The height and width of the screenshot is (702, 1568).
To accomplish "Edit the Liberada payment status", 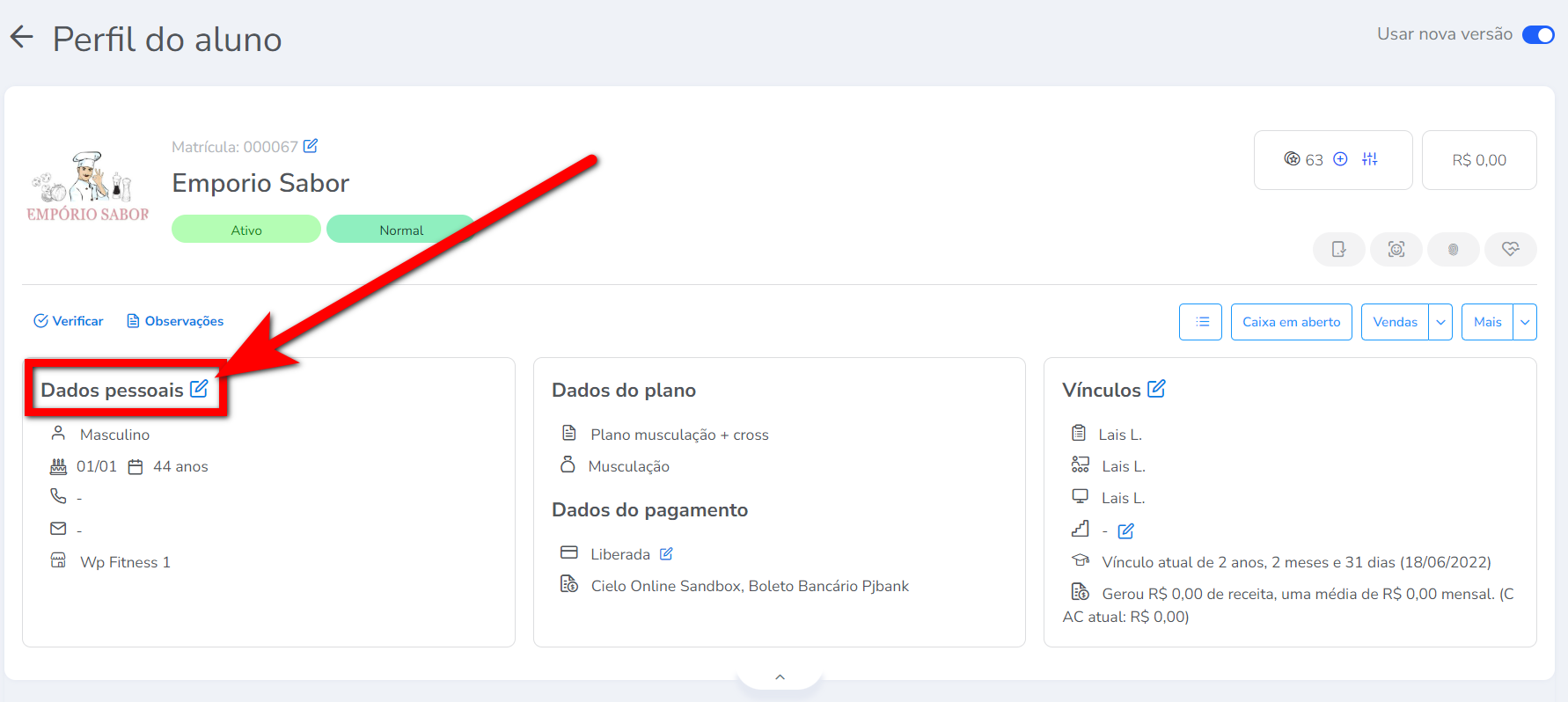I will 666,554.
